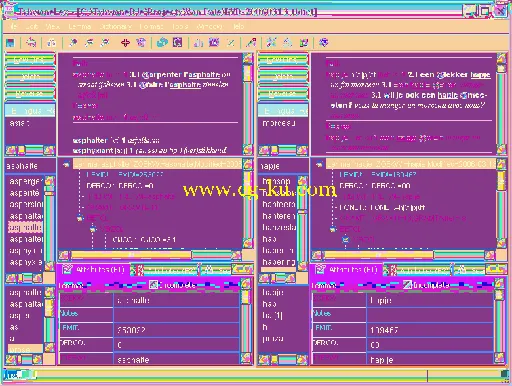Viewport: 512px width, 386px height.
Task: Click the Lemma asphalte header row in tree
Action: pyautogui.click(x=157, y=164)
